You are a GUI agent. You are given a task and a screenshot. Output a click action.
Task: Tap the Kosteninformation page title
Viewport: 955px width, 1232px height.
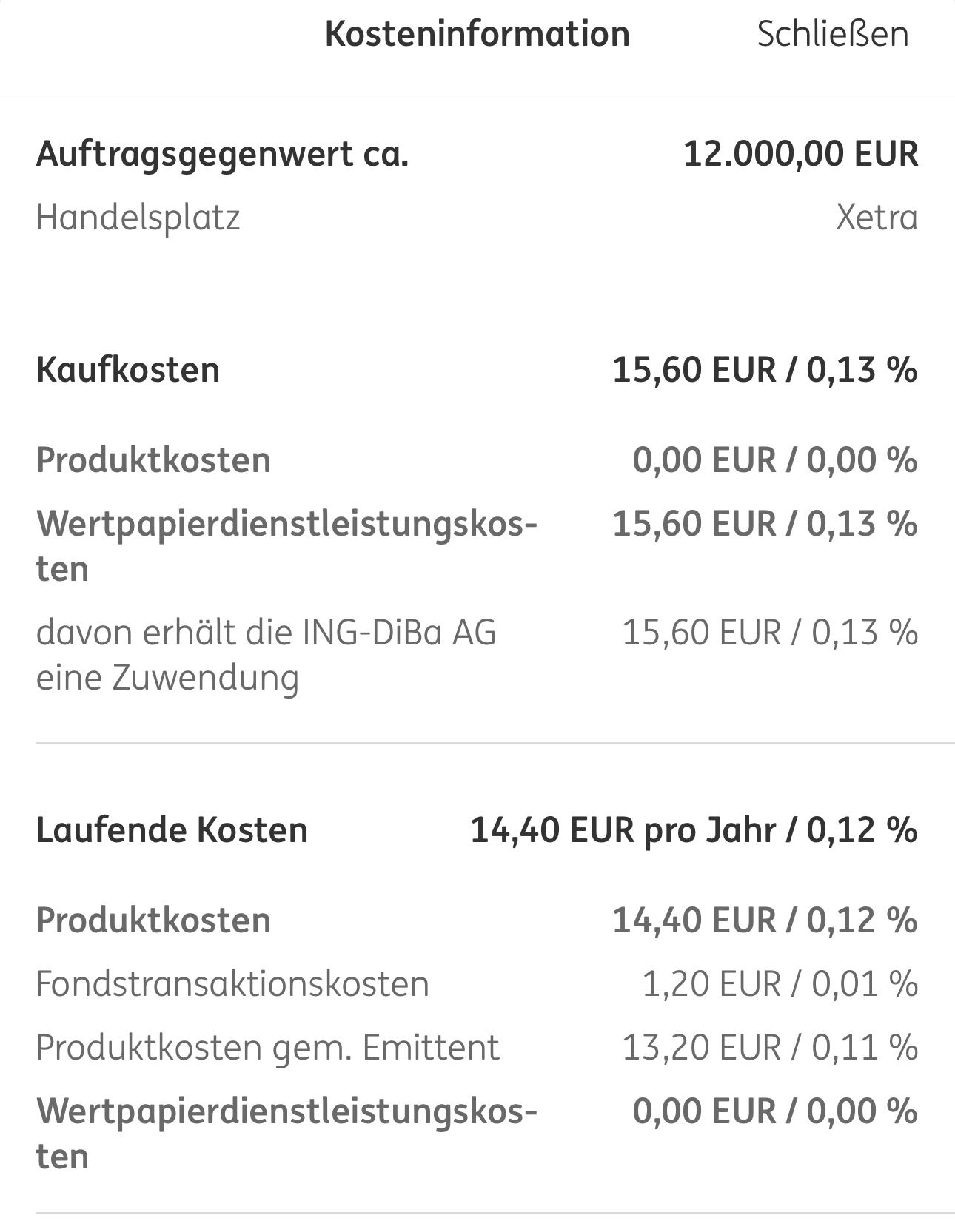(x=477, y=34)
